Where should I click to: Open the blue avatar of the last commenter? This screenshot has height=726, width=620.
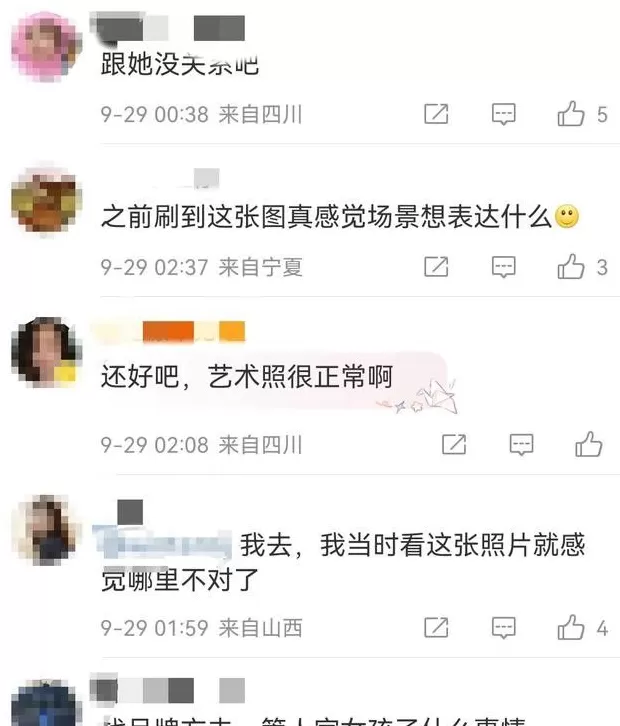coord(45,704)
